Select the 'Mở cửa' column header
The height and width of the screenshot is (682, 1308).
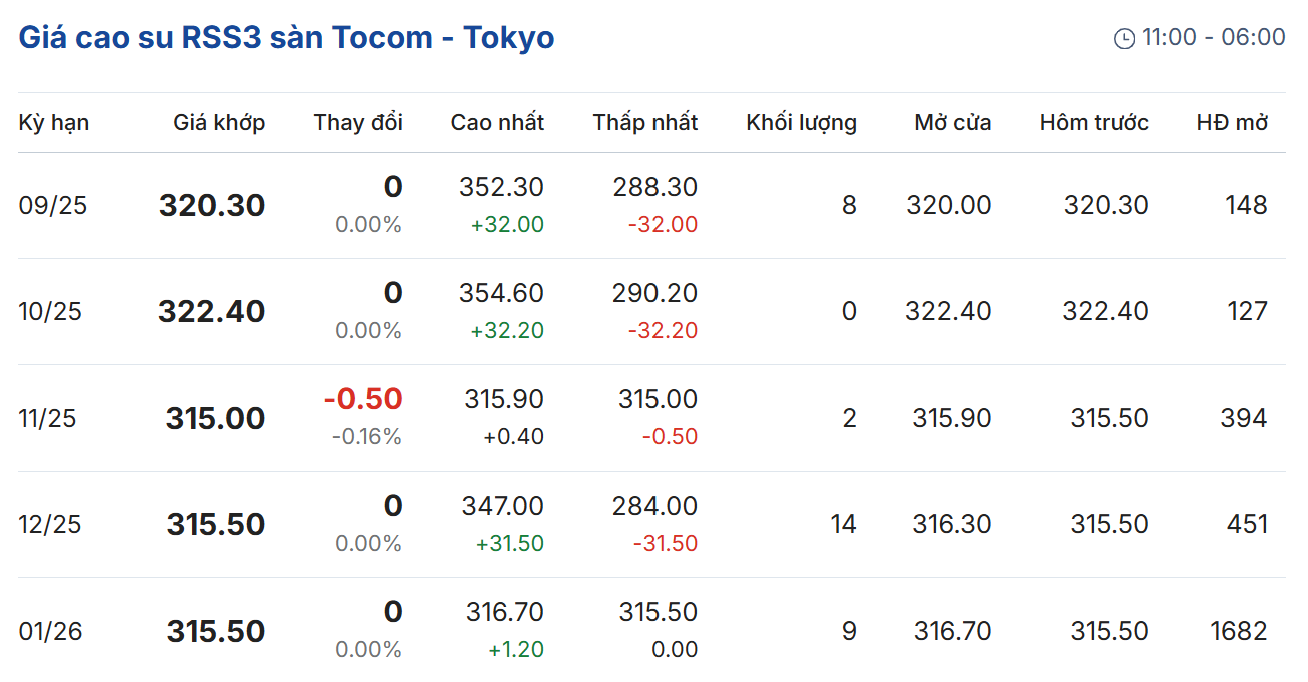(952, 123)
